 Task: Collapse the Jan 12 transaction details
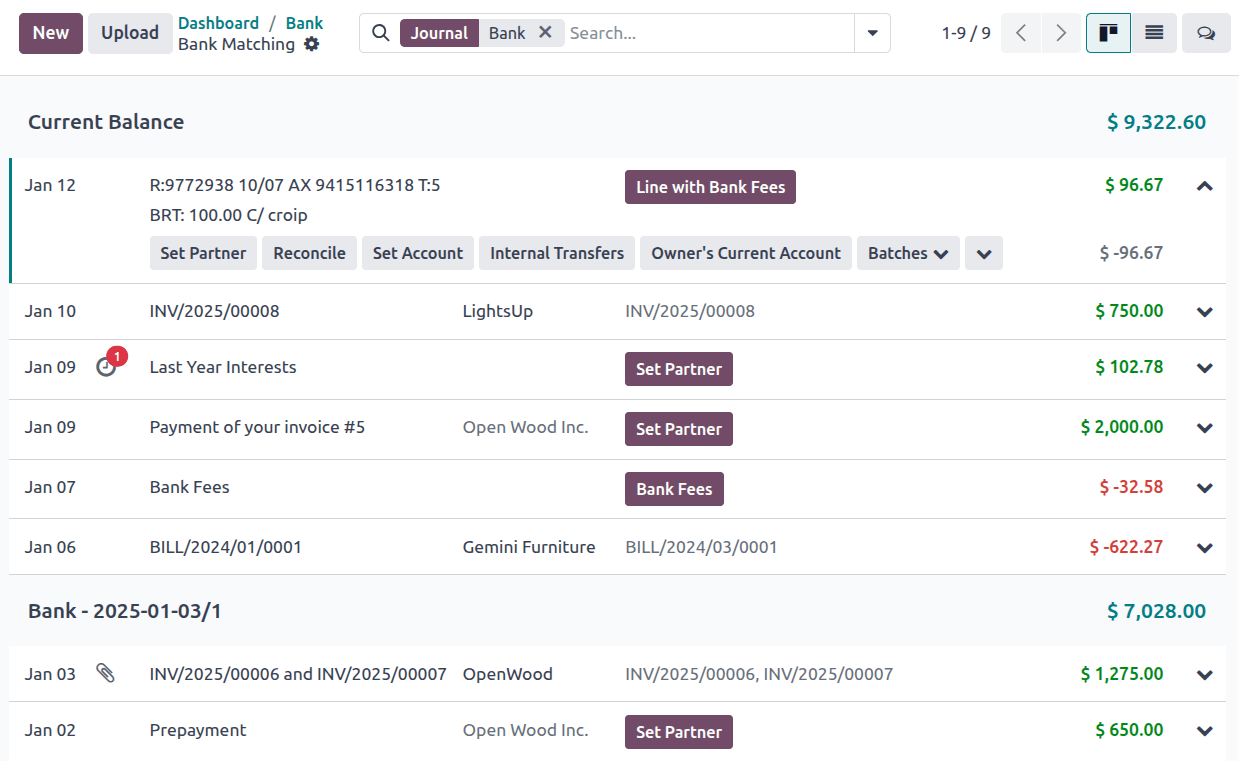point(1204,186)
